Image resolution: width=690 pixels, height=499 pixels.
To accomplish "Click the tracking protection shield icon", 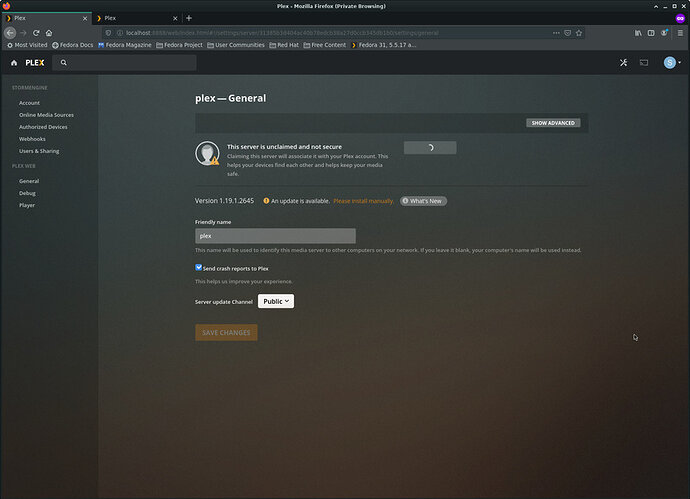I will pos(108,33).
